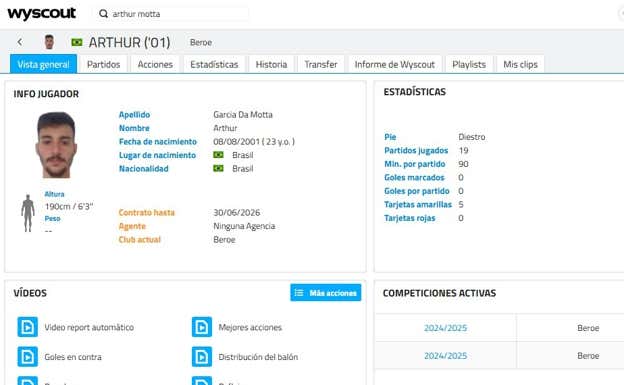
Task: Click the Contrato hasta label
Action: [x=146, y=213]
